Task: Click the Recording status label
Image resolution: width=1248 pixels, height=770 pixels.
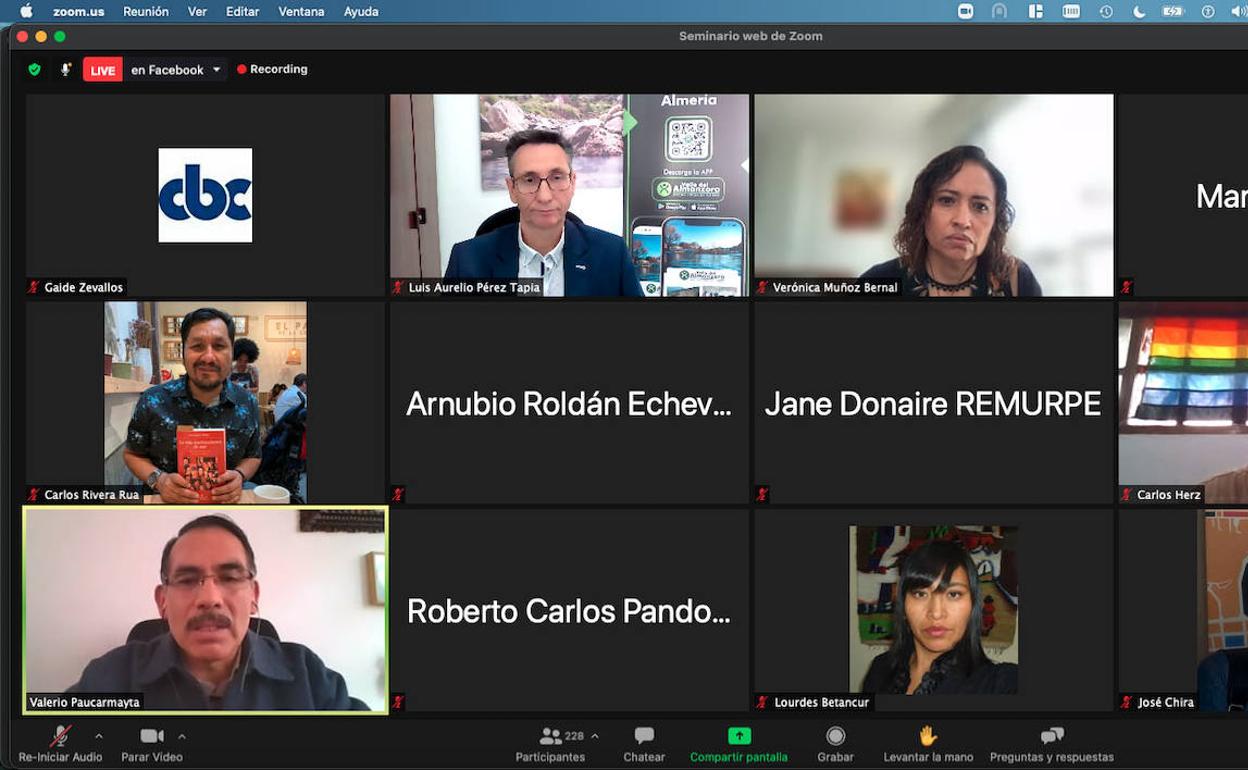Action: pyautogui.click(x=278, y=70)
